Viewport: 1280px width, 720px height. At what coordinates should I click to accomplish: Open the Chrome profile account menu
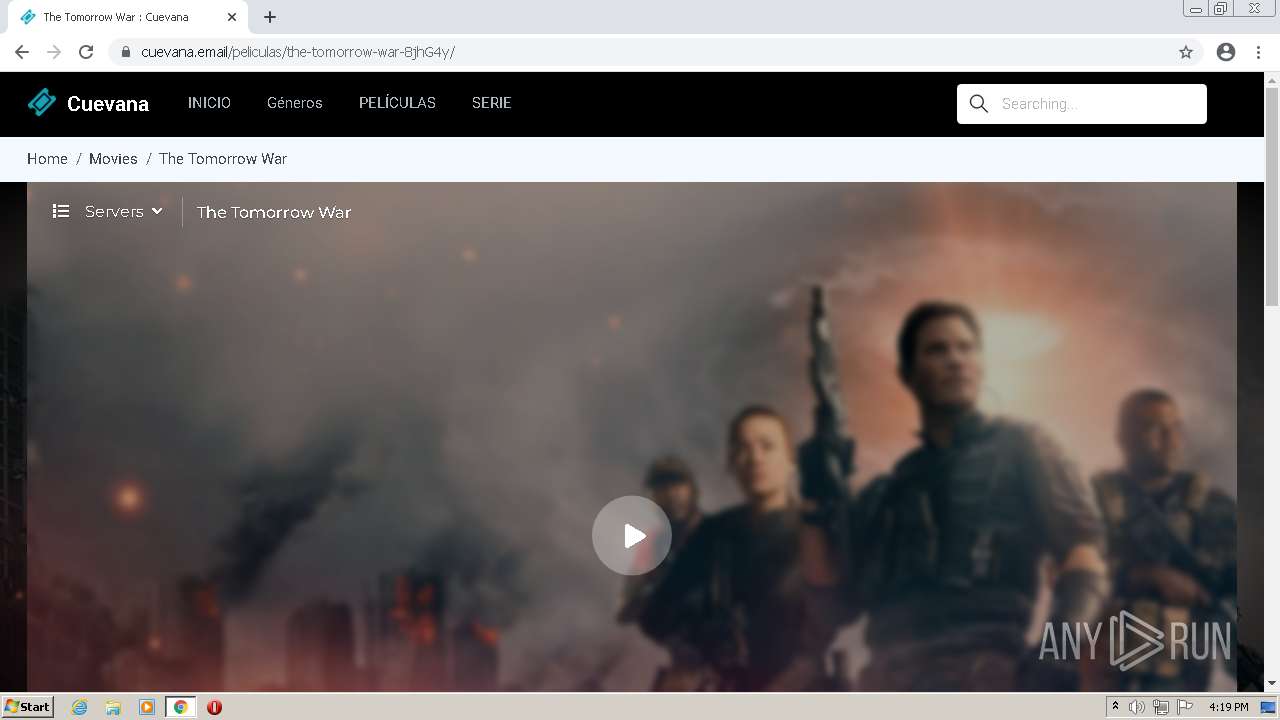click(1226, 52)
